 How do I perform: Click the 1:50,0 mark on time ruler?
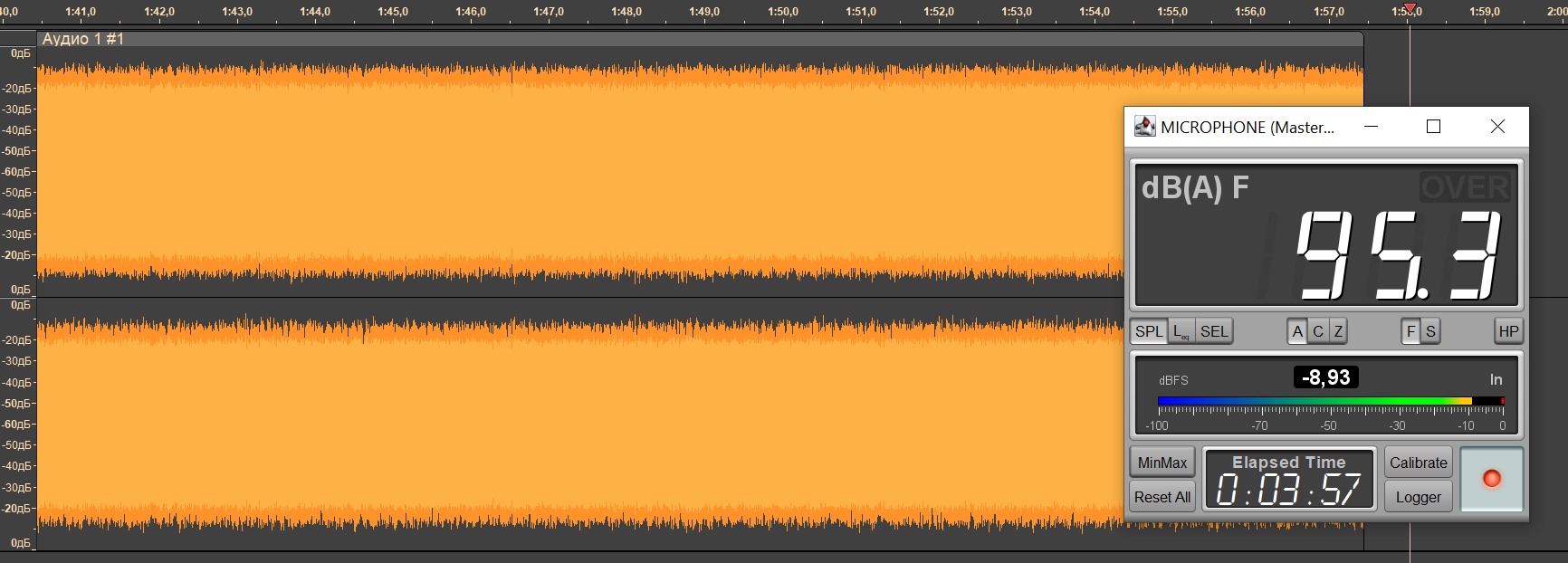783,12
